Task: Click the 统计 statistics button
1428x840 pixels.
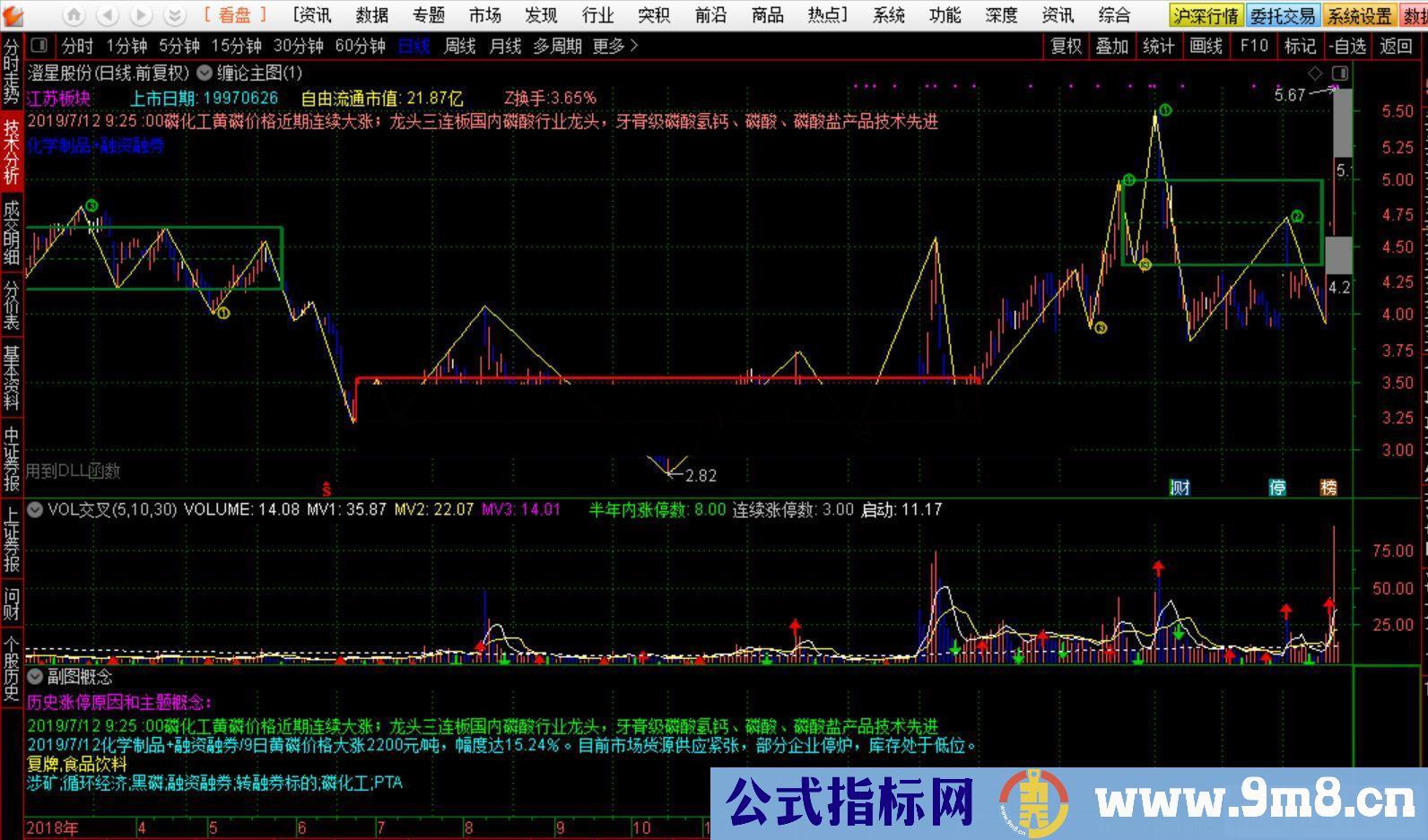Action: (x=1159, y=46)
